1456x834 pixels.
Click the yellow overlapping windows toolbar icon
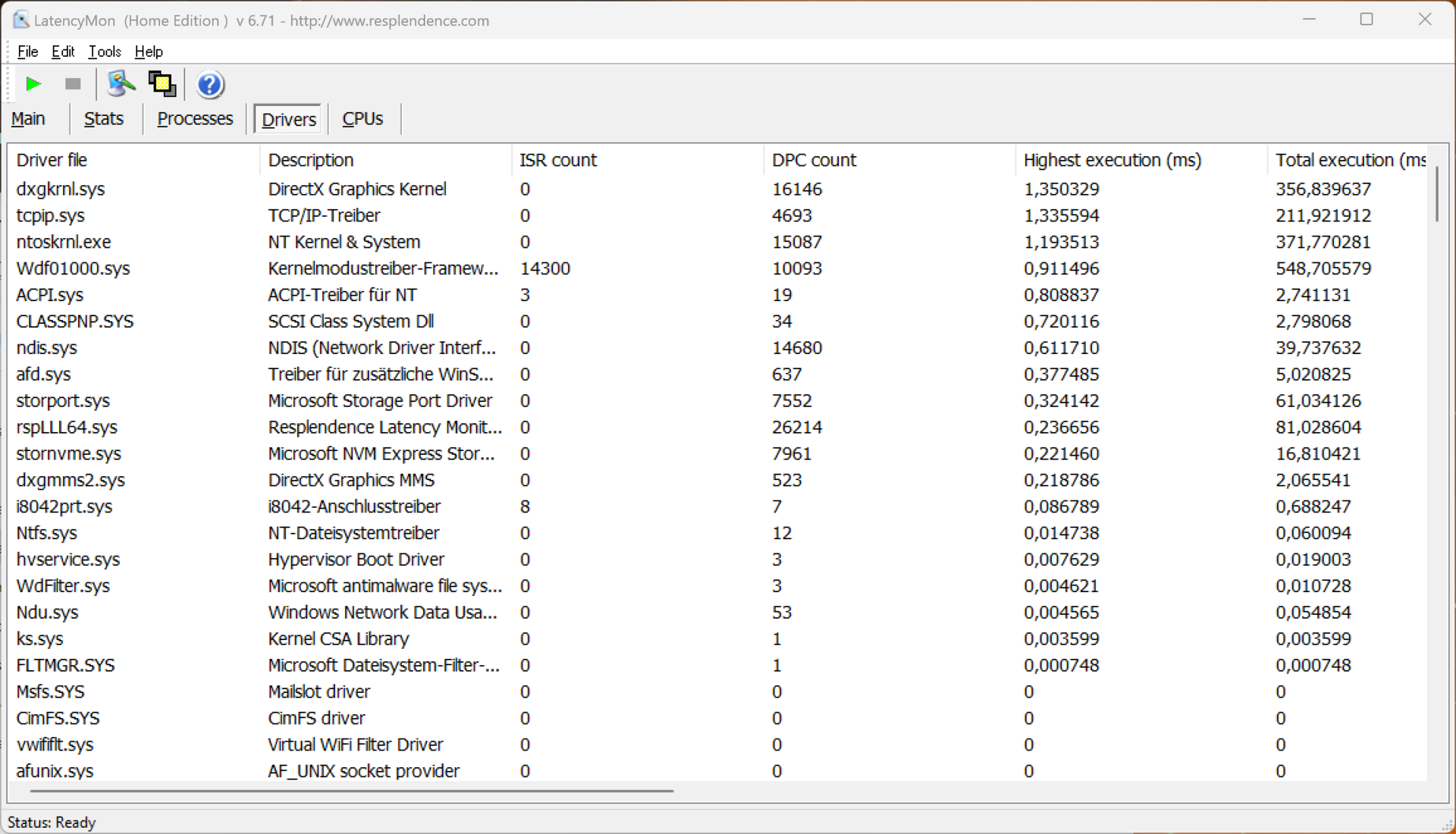(162, 84)
